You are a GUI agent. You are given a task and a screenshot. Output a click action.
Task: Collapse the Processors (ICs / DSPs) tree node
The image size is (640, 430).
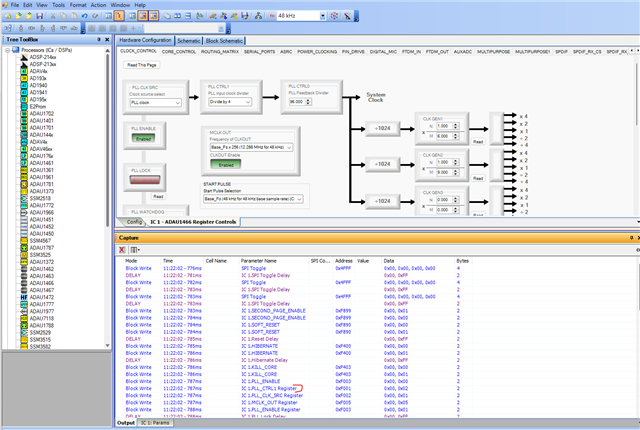coord(7,50)
